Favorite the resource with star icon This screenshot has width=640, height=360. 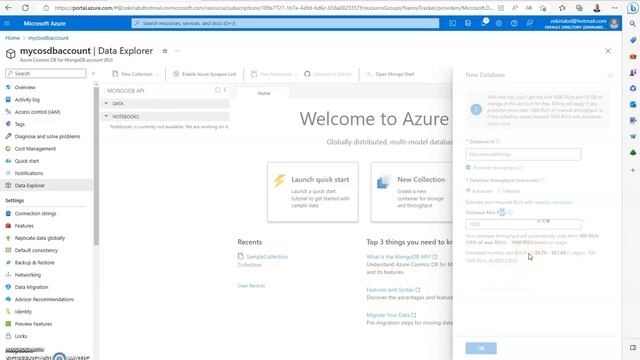165,51
